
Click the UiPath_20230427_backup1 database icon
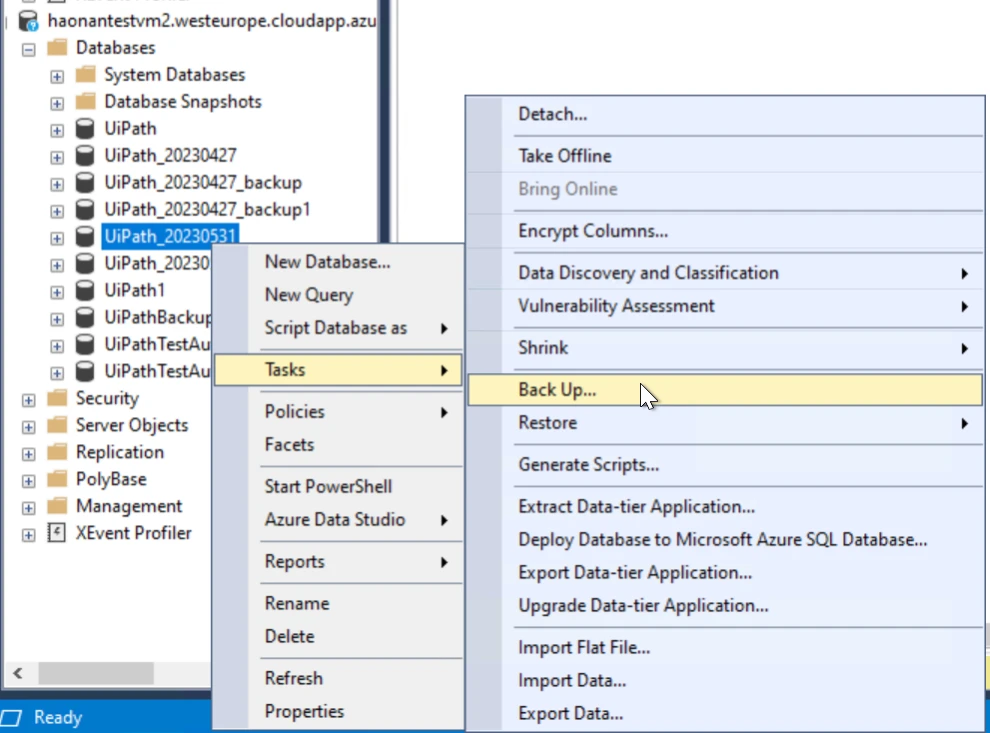[x=85, y=209]
